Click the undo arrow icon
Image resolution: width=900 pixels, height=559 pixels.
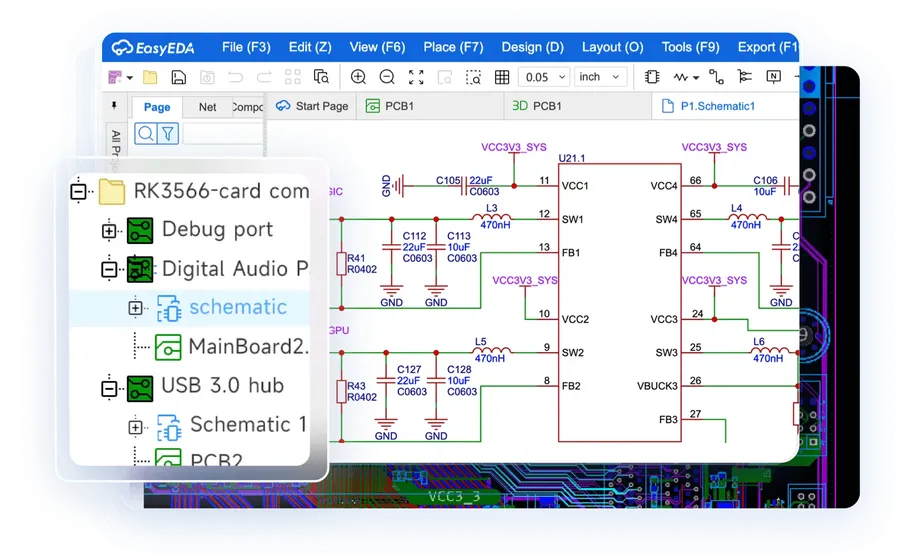[x=235, y=77]
